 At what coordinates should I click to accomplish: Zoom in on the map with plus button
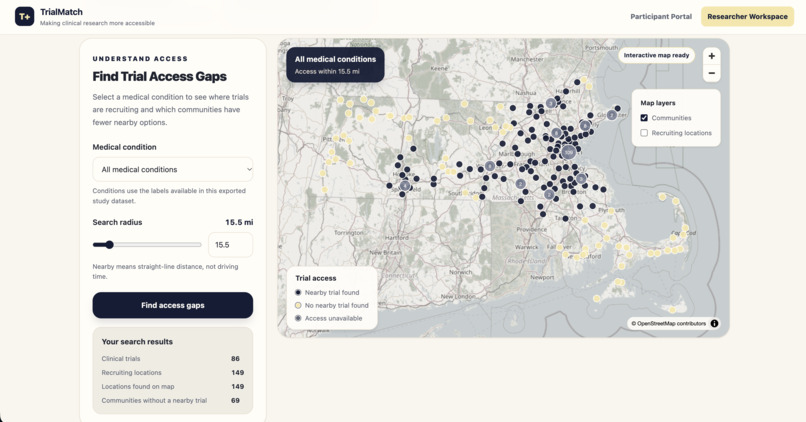(x=711, y=56)
